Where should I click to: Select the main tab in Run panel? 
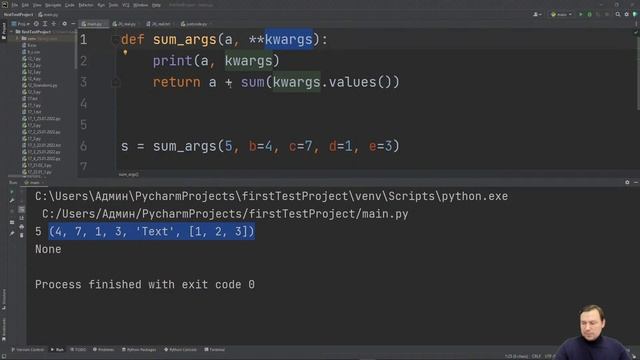(x=34, y=182)
